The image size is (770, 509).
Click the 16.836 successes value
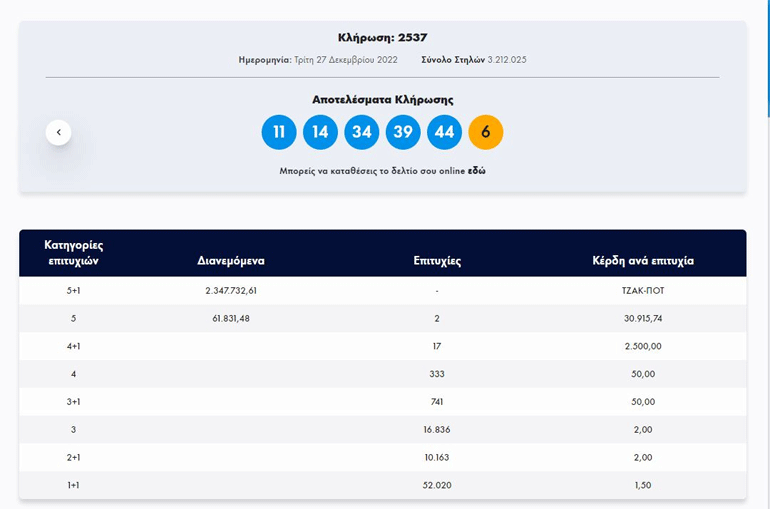tap(437, 429)
